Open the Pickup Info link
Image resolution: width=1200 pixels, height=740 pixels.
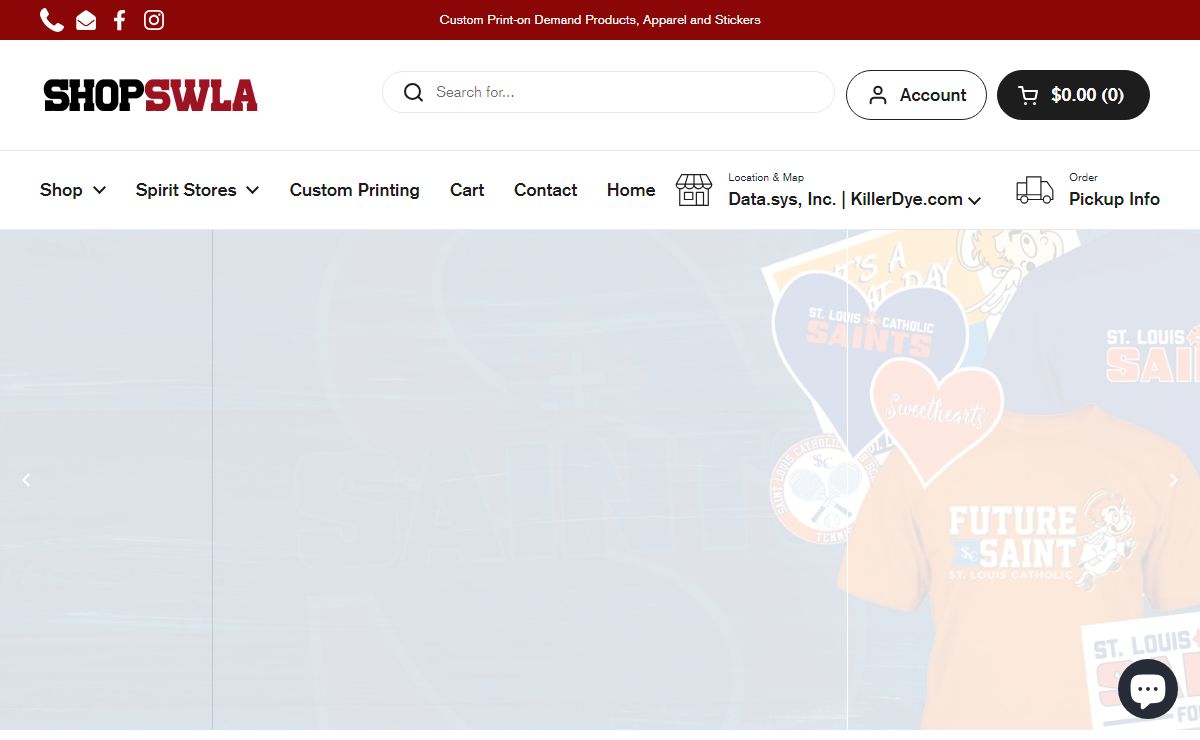tap(1114, 199)
